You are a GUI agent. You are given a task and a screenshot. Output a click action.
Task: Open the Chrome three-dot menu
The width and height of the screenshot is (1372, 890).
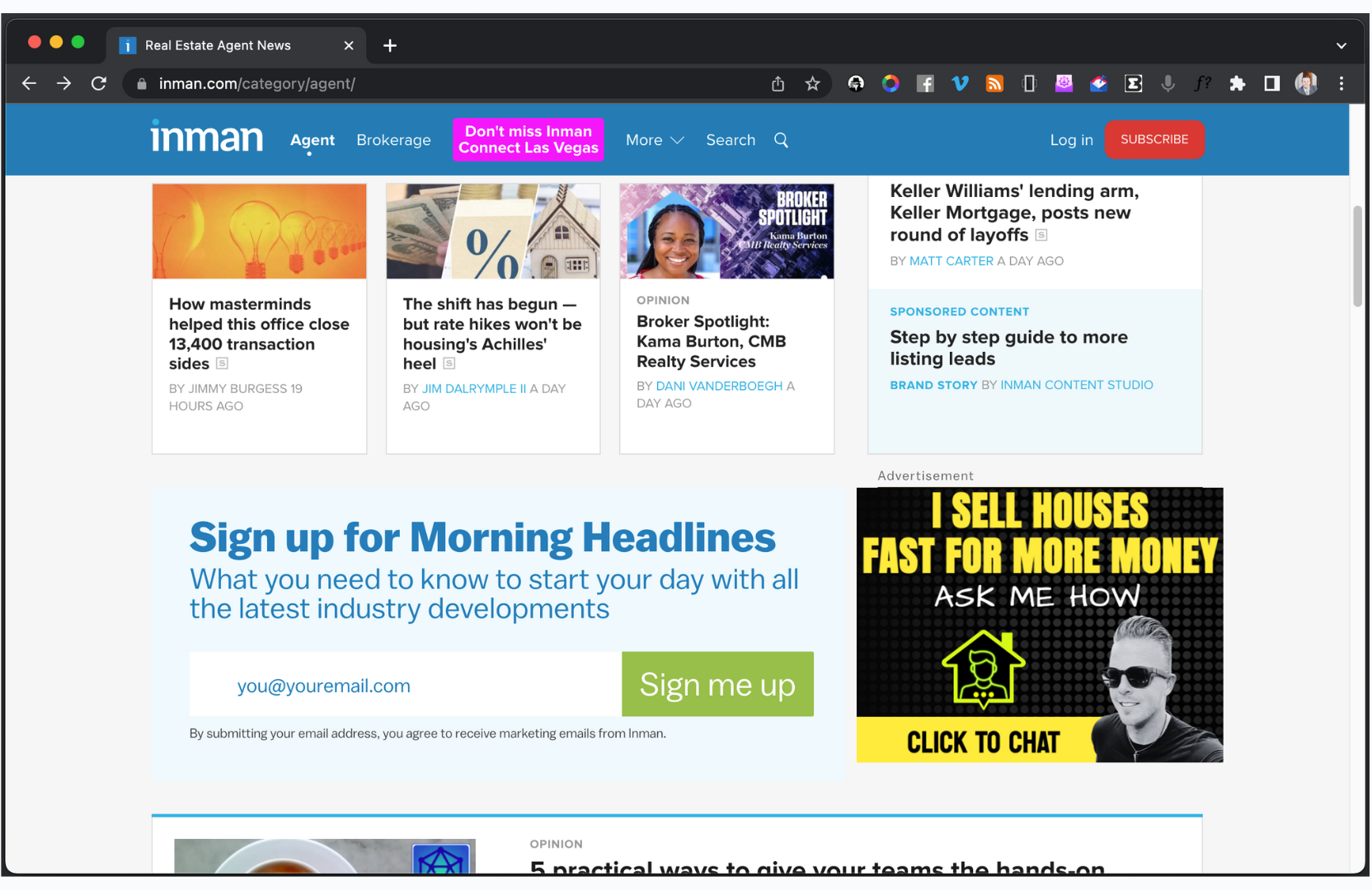tap(1341, 83)
